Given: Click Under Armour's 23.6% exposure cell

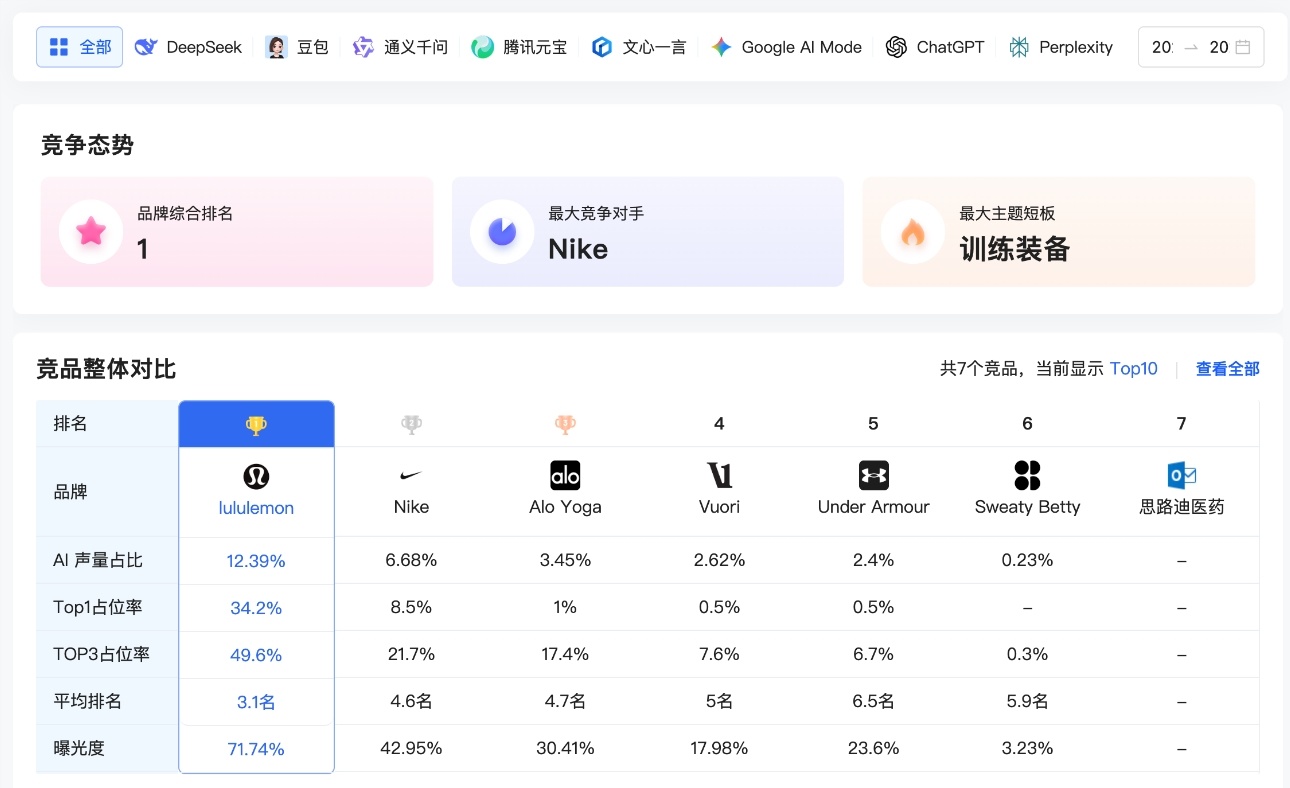Looking at the screenshot, I should coord(873,748).
